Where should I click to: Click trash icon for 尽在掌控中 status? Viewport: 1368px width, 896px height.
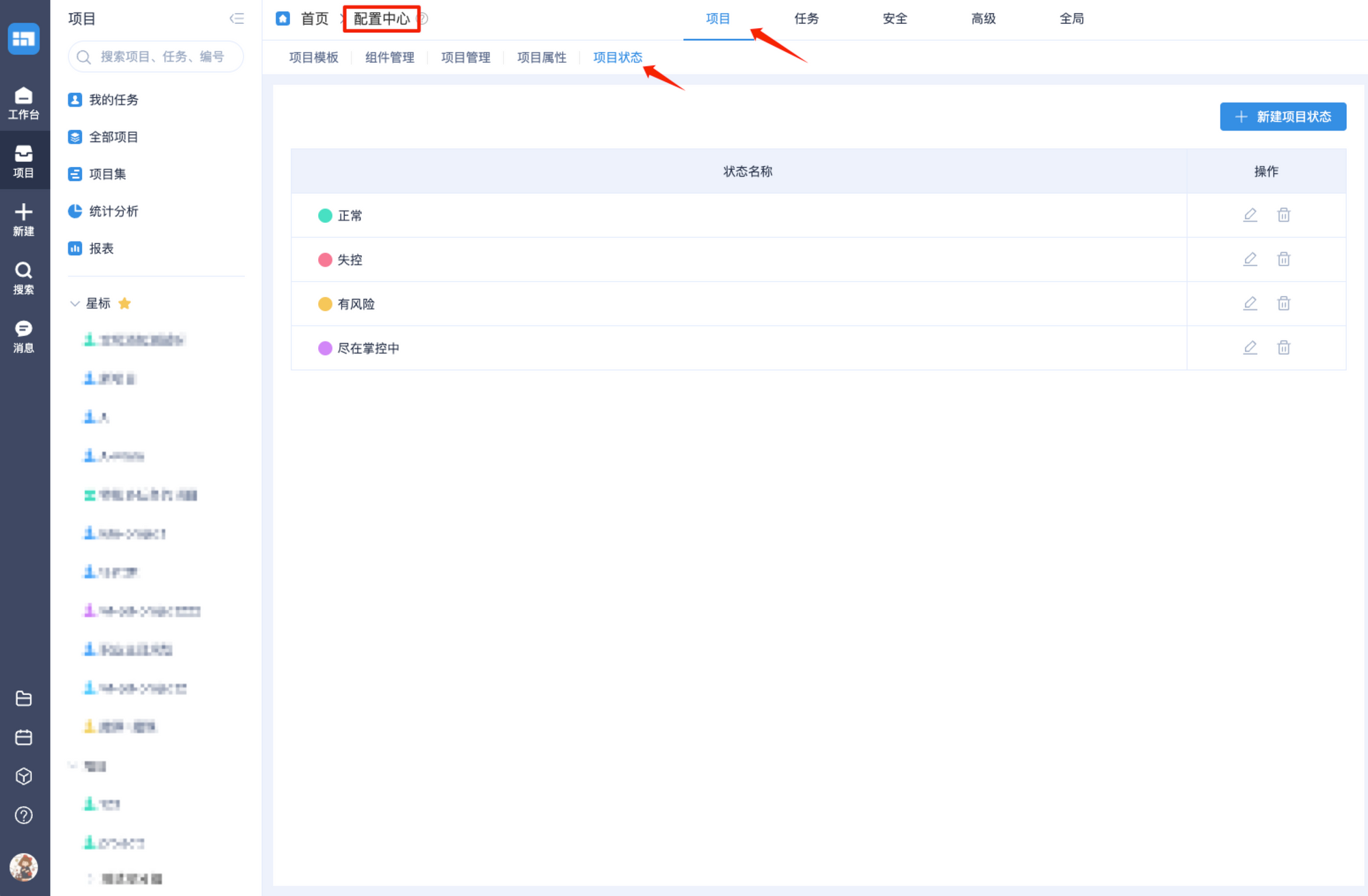1283,347
